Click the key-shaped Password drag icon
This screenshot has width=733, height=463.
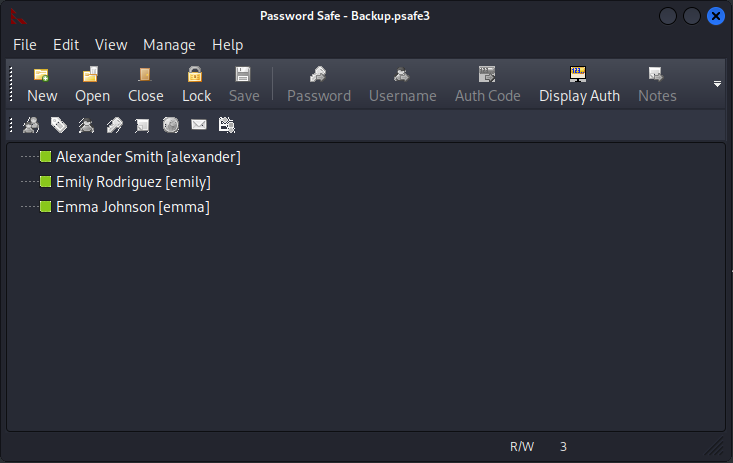click(x=115, y=125)
